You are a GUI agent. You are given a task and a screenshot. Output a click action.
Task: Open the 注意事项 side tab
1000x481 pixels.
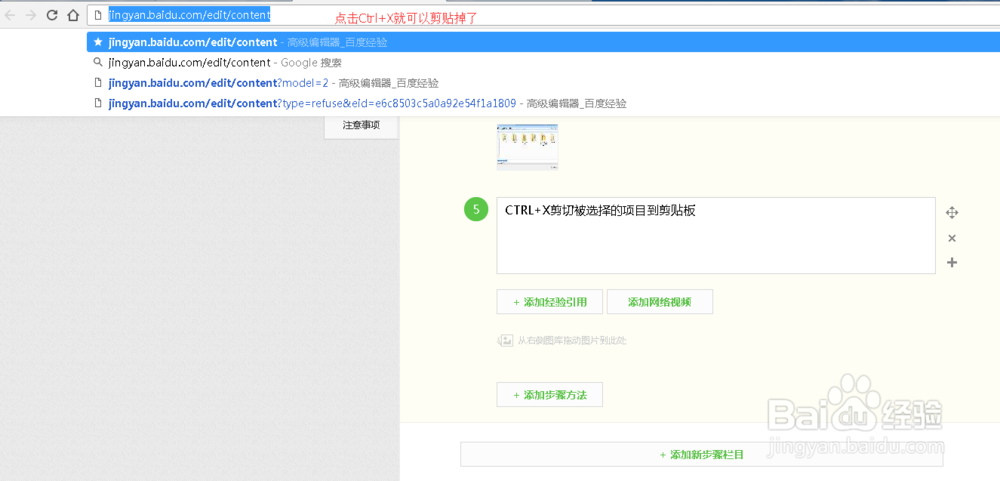click(362, 126)
